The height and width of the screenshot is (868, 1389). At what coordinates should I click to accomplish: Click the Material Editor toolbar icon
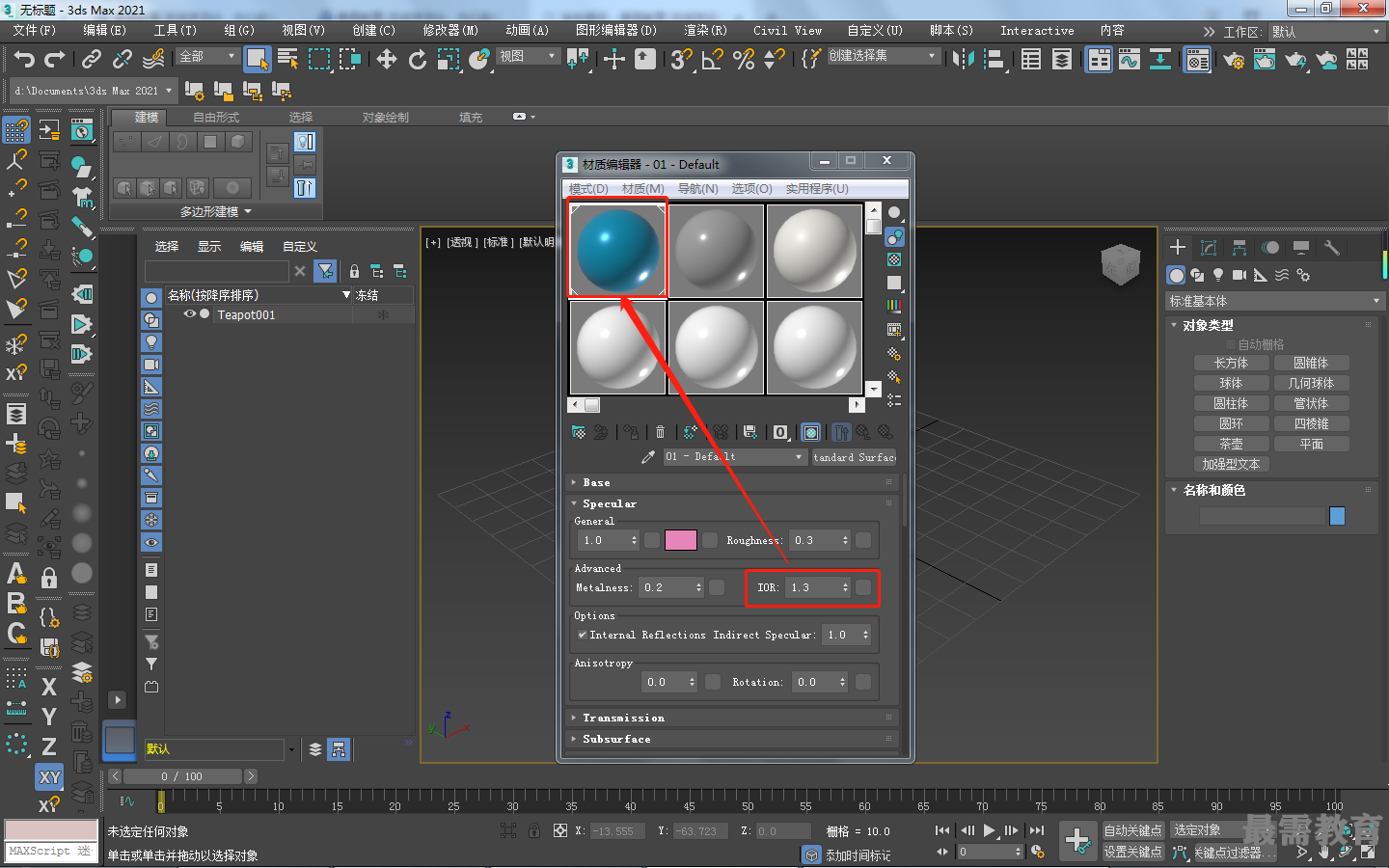1197,61
